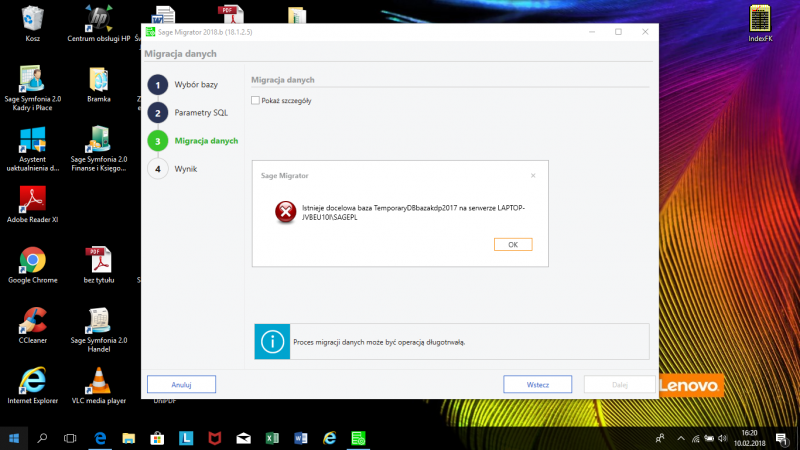Minimize the Sage Migrator window

tap(592, 32)
